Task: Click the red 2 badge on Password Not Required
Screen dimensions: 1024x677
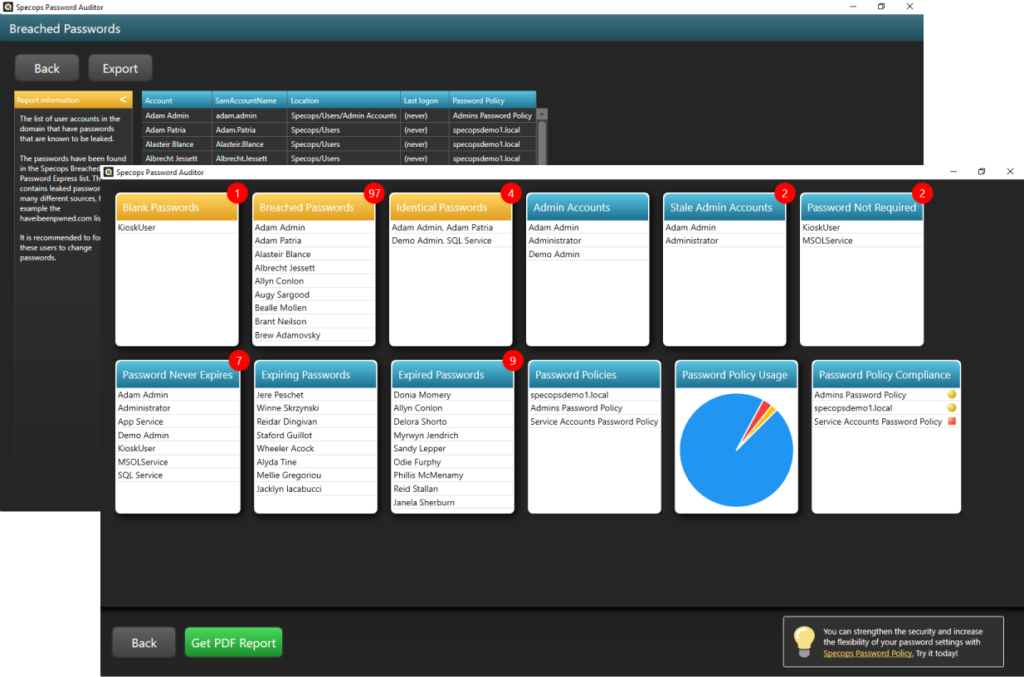Action: 922,193
